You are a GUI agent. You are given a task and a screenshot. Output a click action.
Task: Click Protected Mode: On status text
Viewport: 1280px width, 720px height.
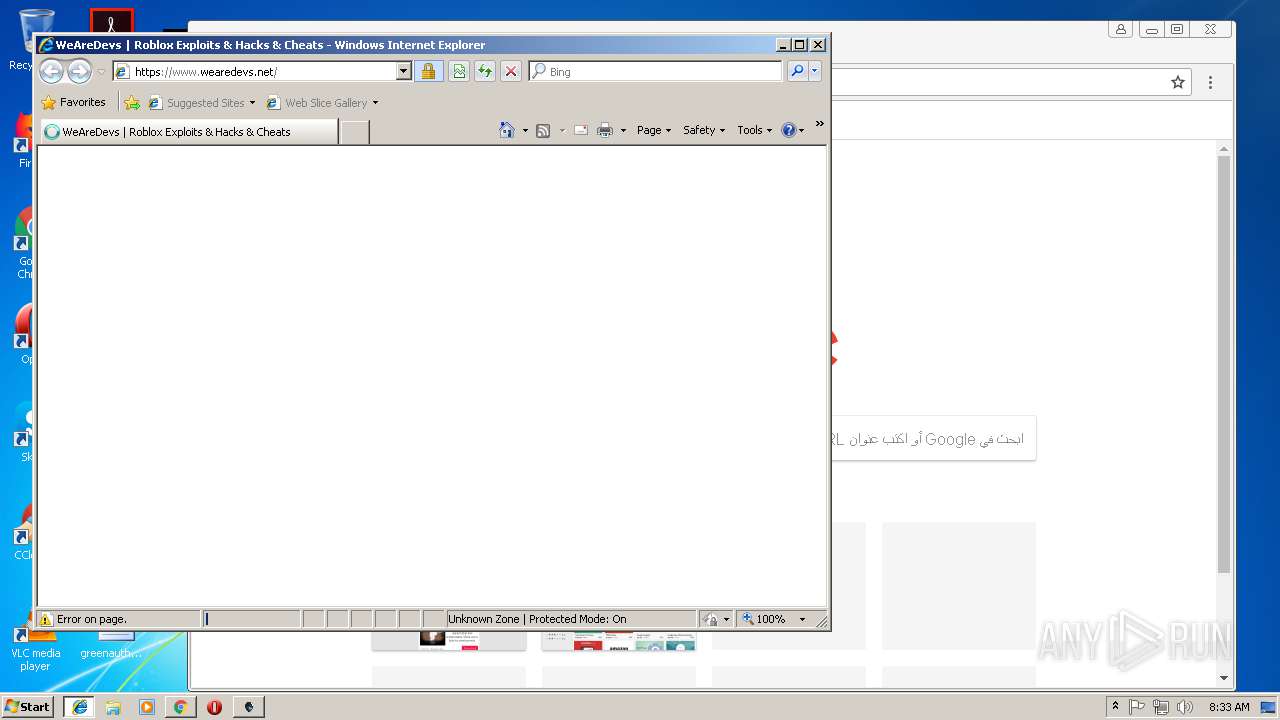[x=578, y=619]
